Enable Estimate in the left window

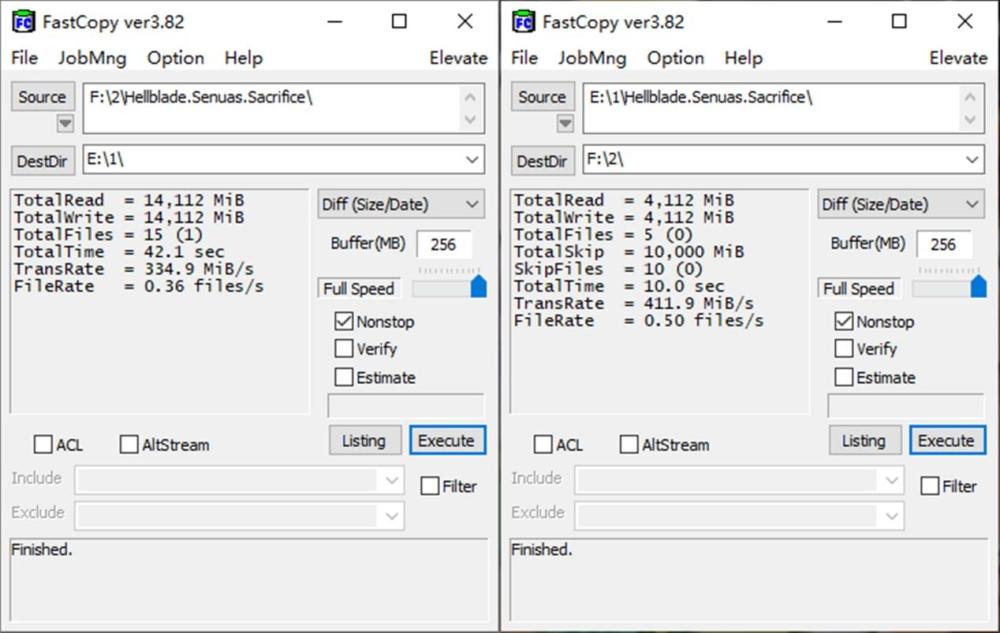click(344, 377)
